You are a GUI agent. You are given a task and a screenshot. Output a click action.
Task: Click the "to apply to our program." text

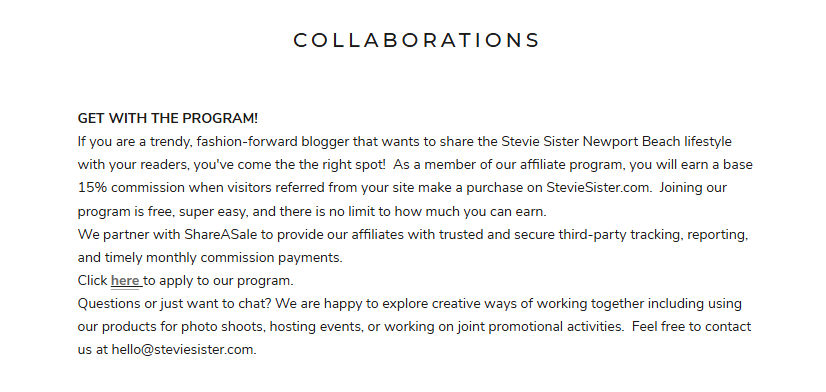219,281
